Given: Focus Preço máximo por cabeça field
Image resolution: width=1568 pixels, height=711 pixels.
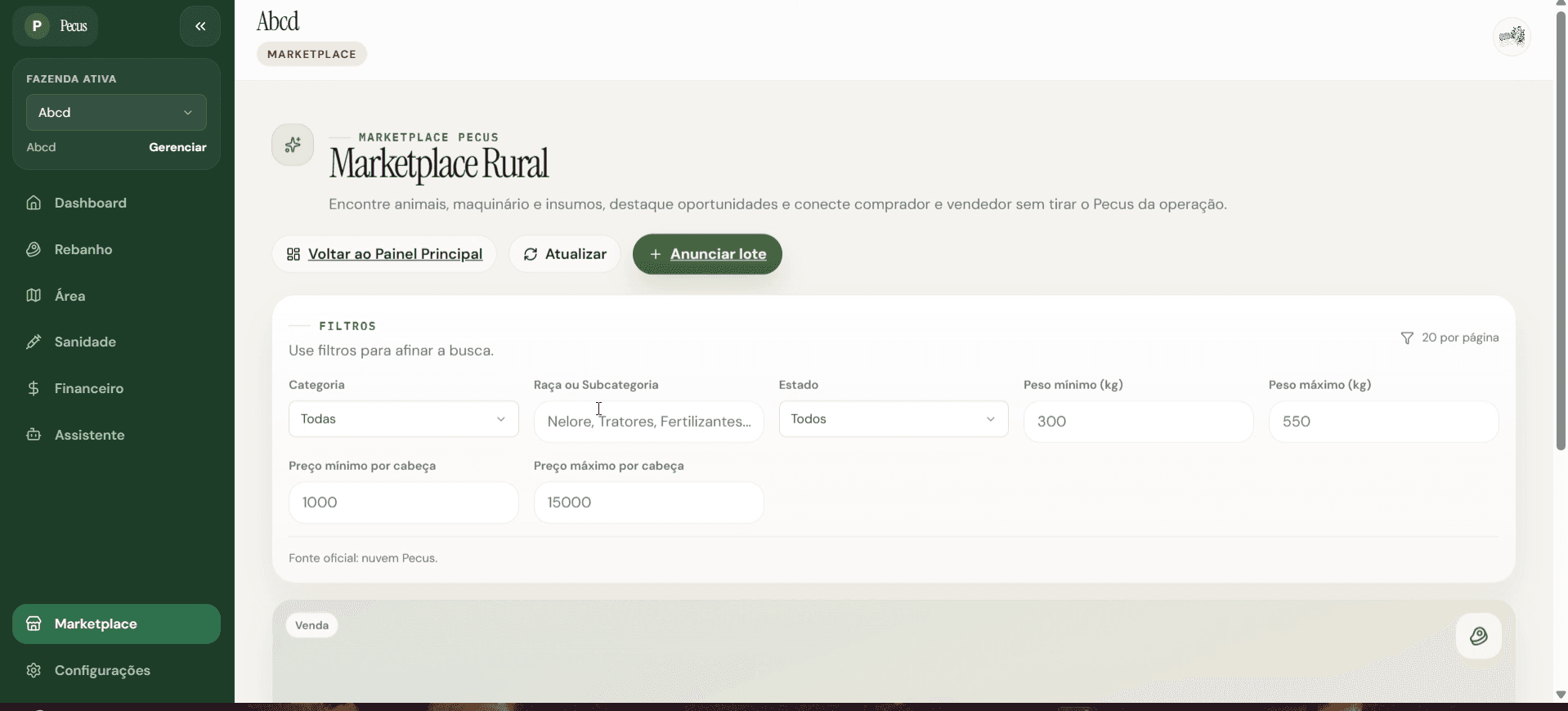Looking at the screenshot, I should (649, 503).
